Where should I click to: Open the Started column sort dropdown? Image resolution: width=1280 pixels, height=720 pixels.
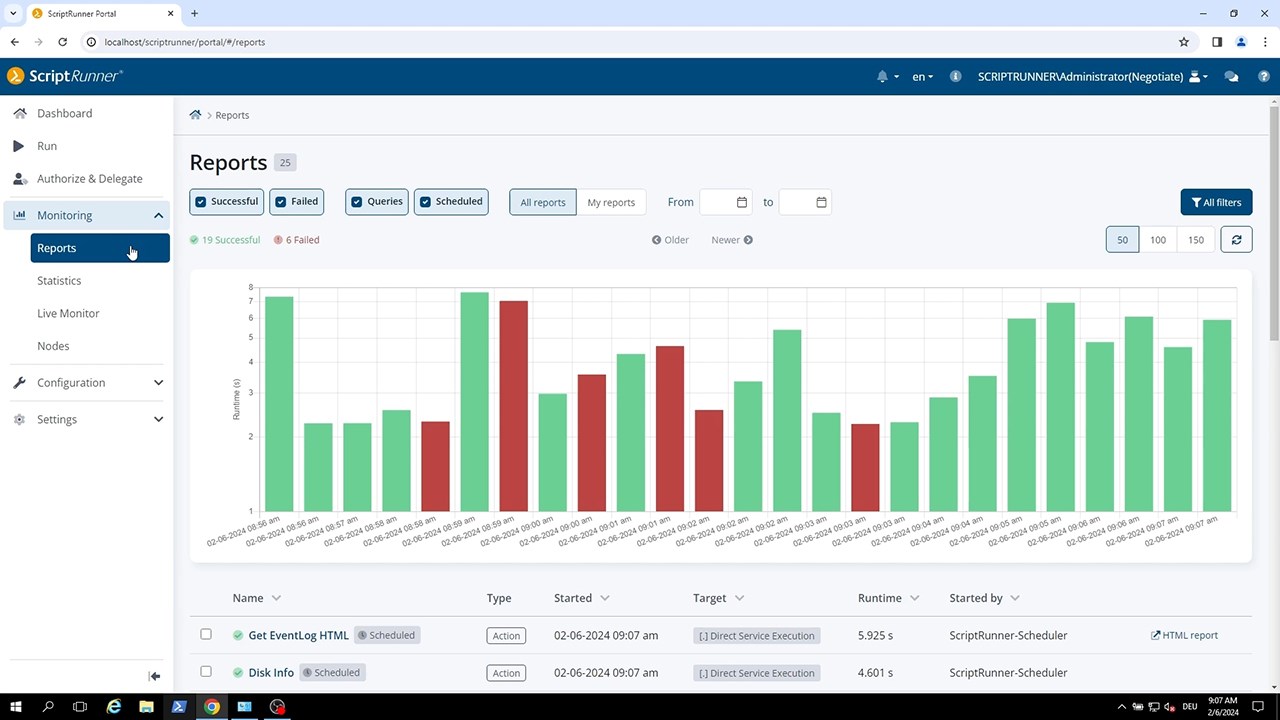click(x=605, y=598)
